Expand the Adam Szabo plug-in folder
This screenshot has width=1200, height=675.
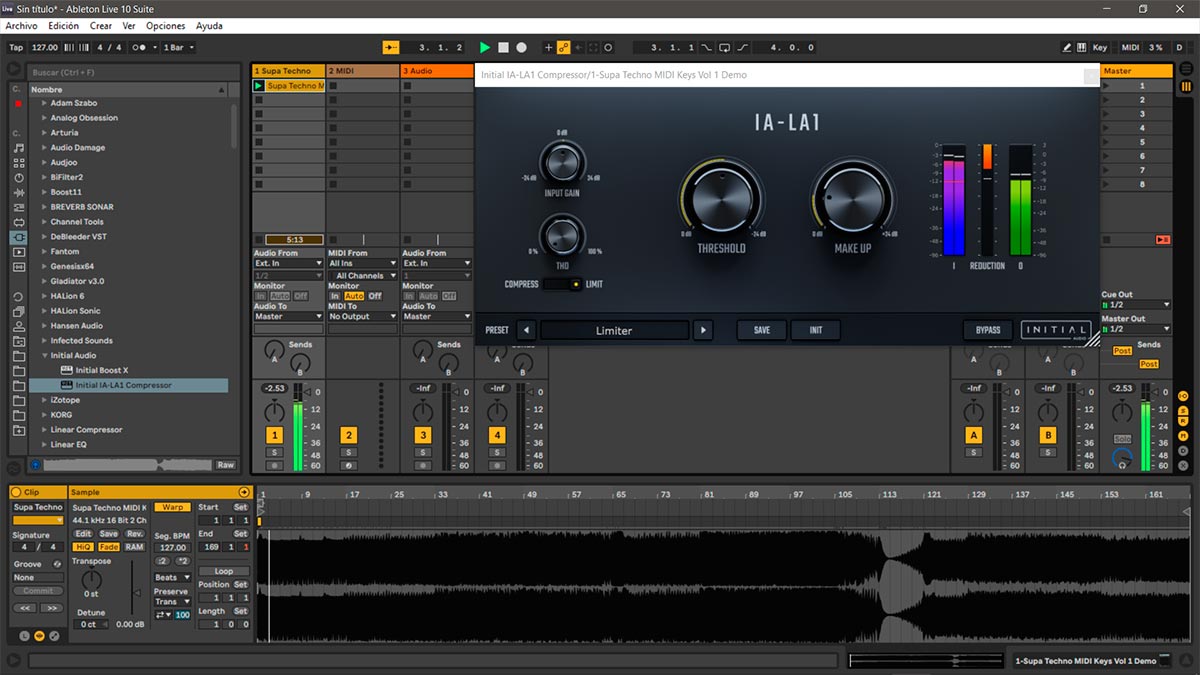click(44, 103)
